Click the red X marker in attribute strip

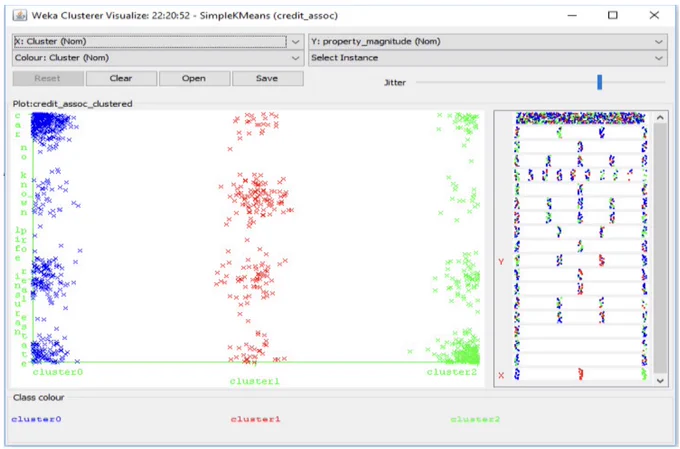(x=501, y=375)
